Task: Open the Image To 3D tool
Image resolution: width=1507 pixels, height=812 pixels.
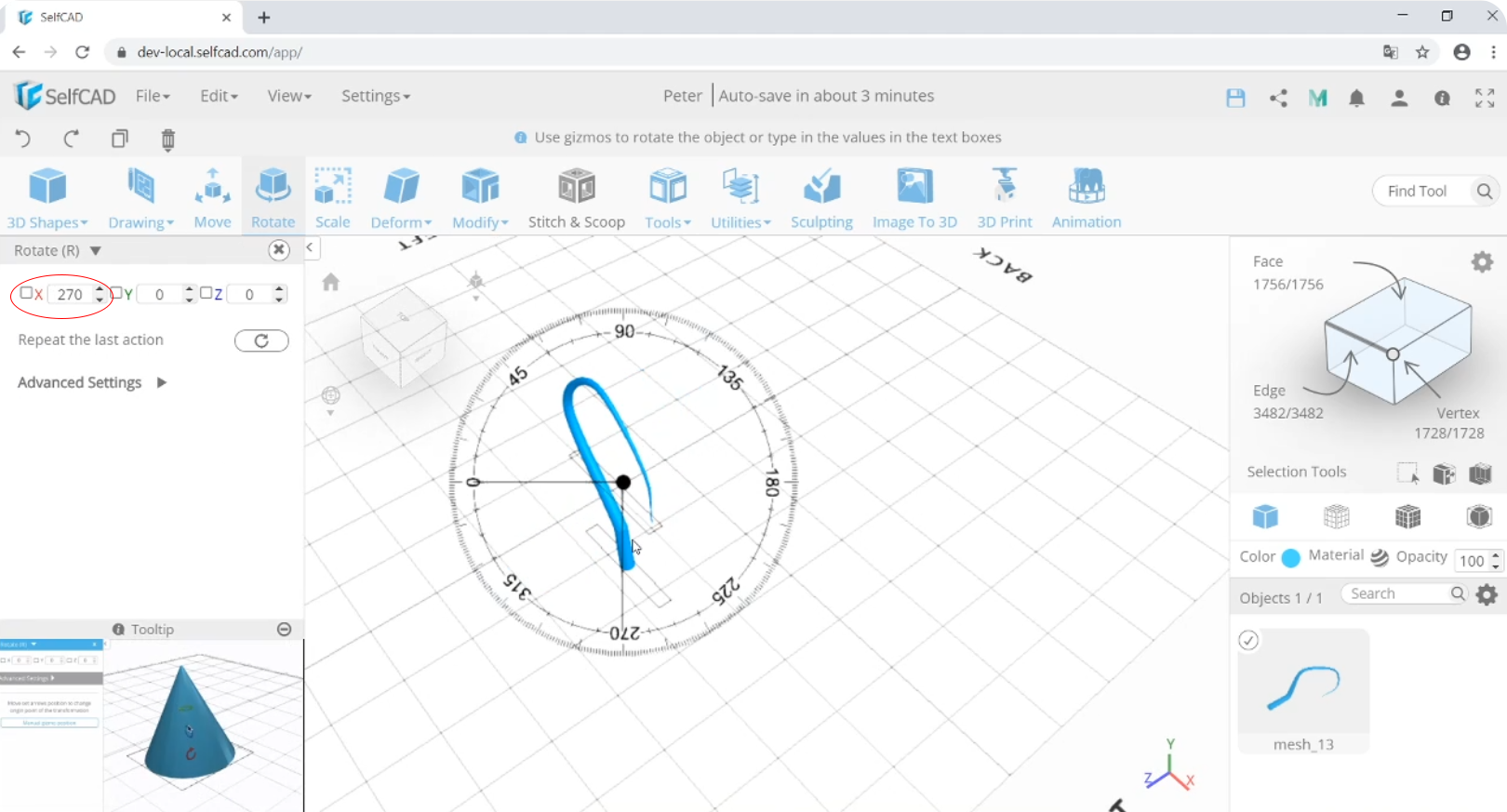Action: click(914, 197)
